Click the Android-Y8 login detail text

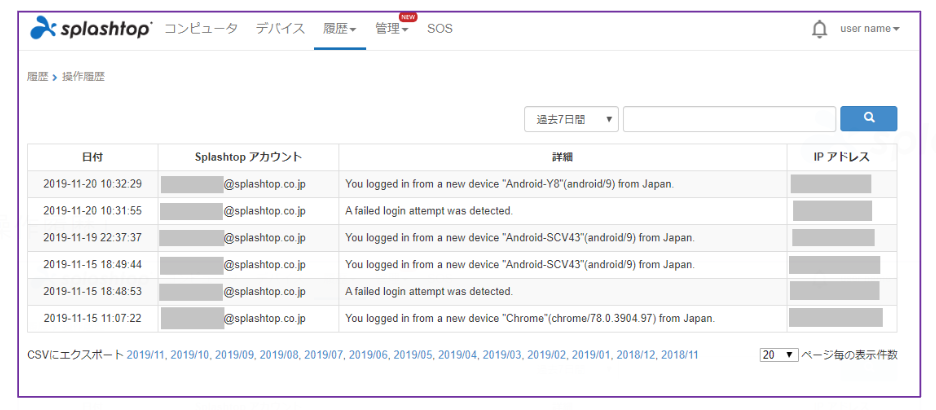pos(510,184)
